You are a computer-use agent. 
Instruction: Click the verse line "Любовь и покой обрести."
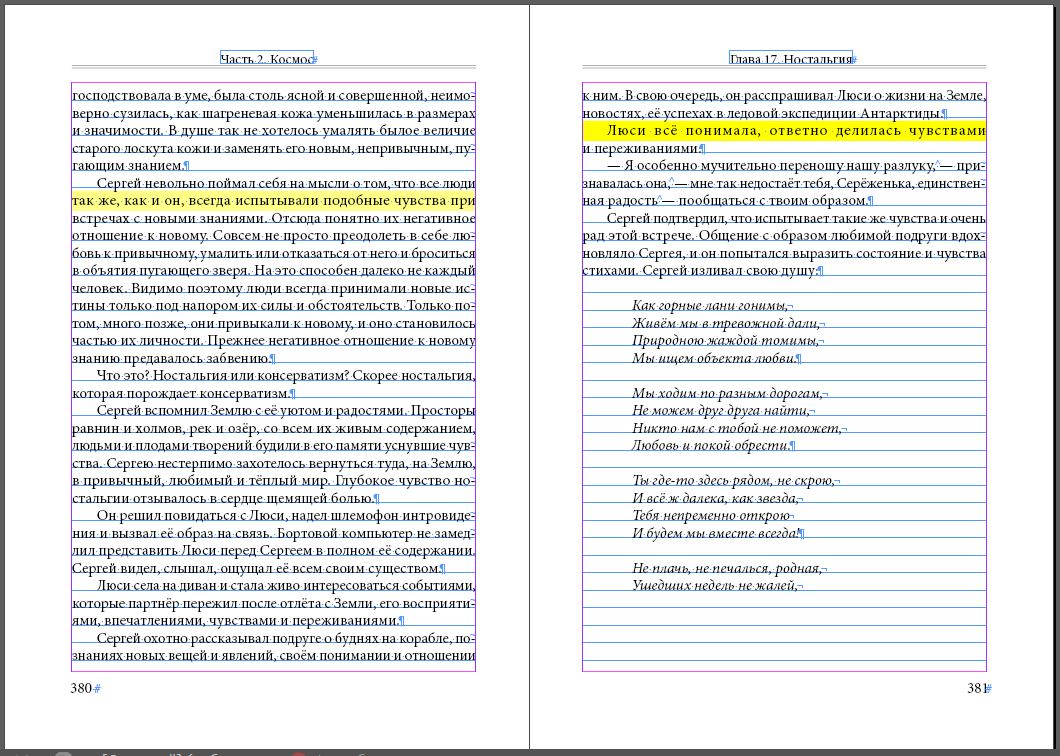710,446
